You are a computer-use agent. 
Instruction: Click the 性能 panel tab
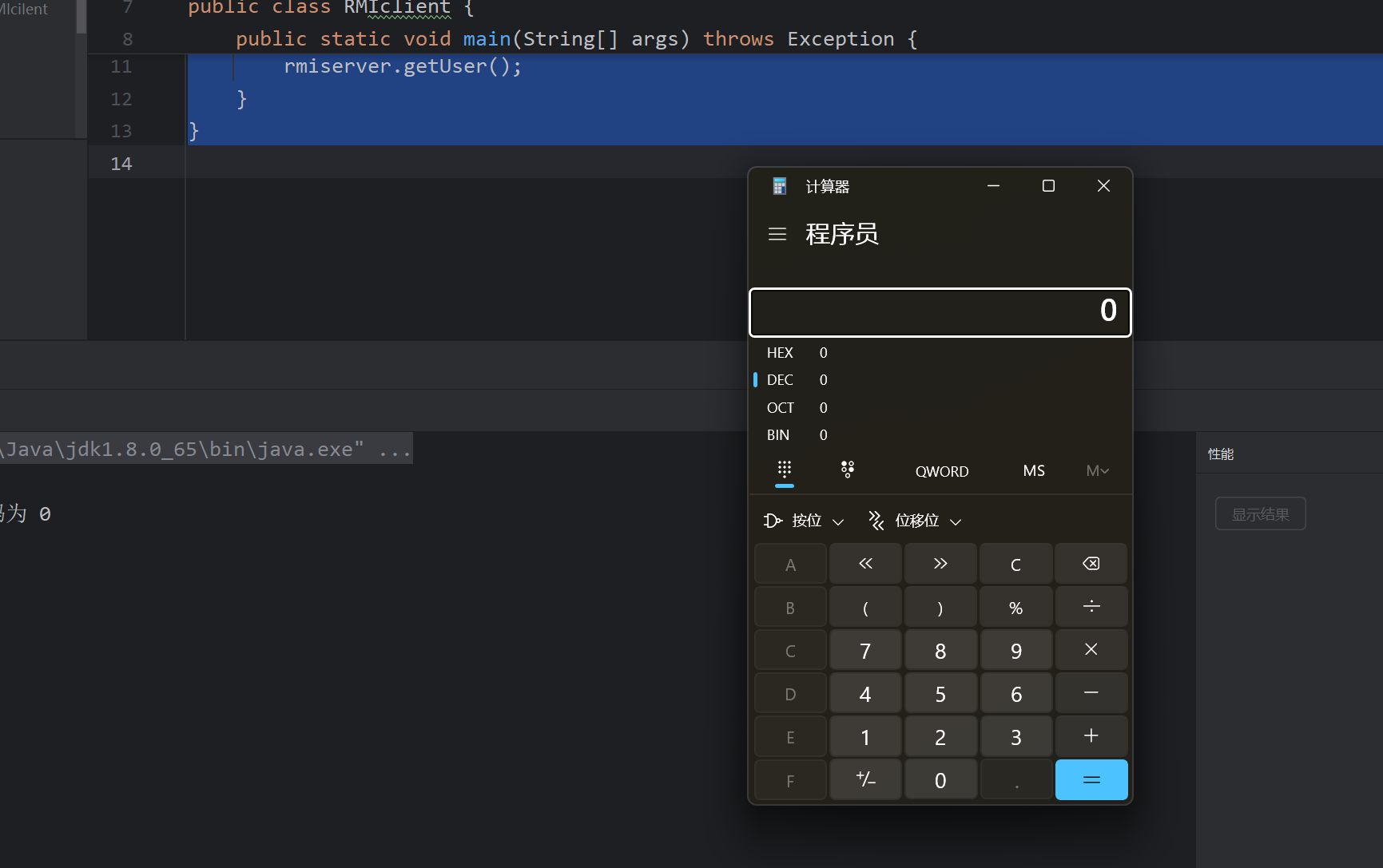1220,454
